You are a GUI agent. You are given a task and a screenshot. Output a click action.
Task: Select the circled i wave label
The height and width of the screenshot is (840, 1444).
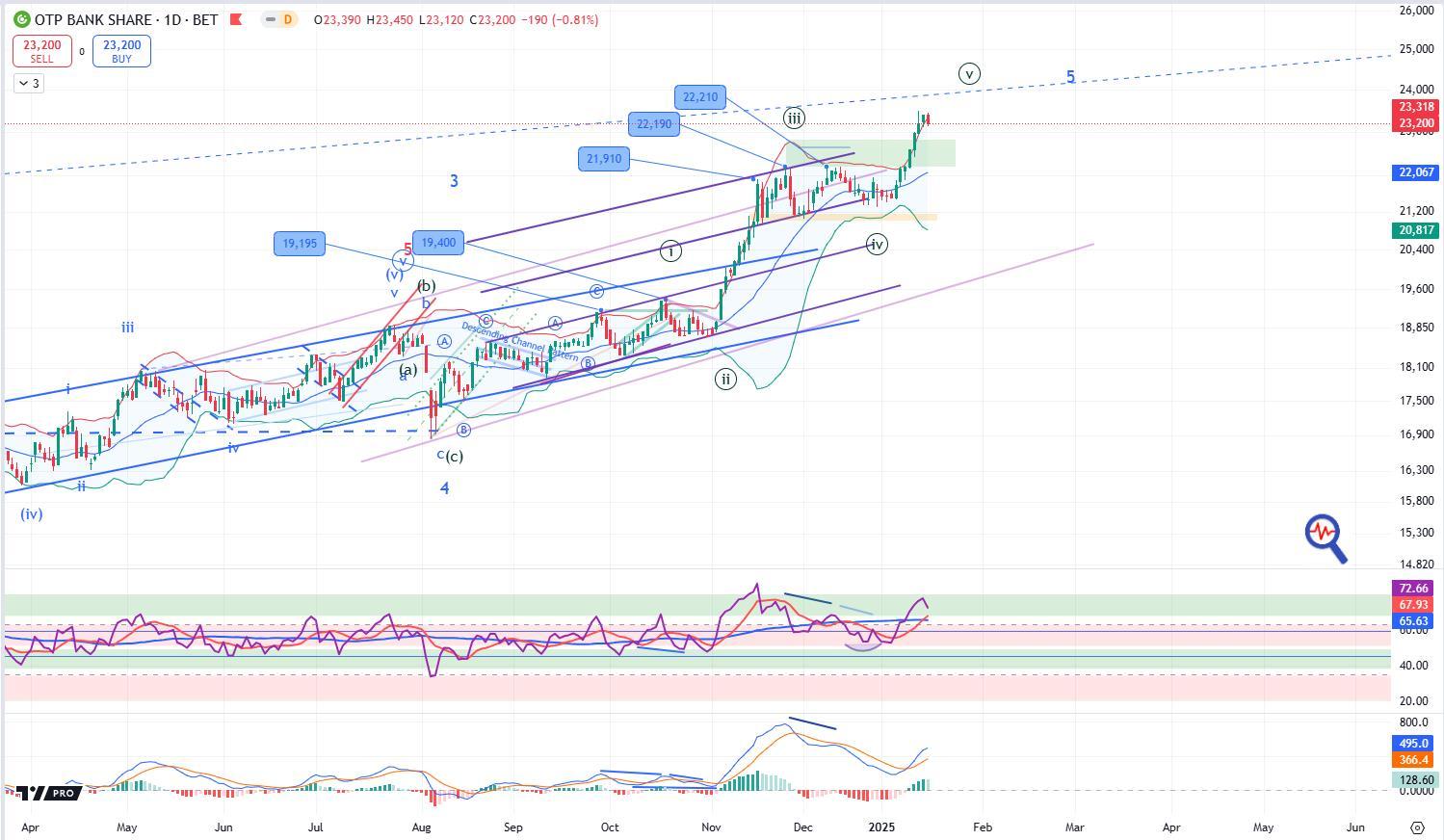coord(671,250)
